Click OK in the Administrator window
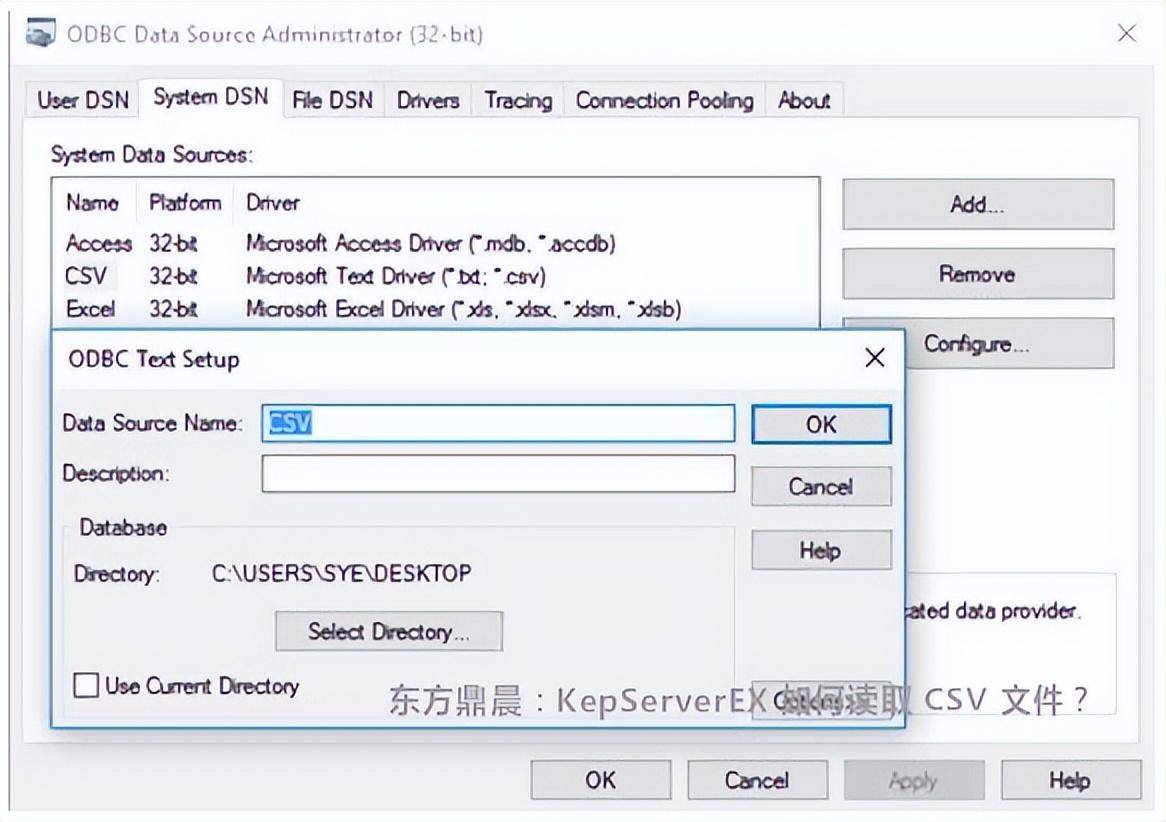Viewport: 1166px width, 822px height. (601, 780)
